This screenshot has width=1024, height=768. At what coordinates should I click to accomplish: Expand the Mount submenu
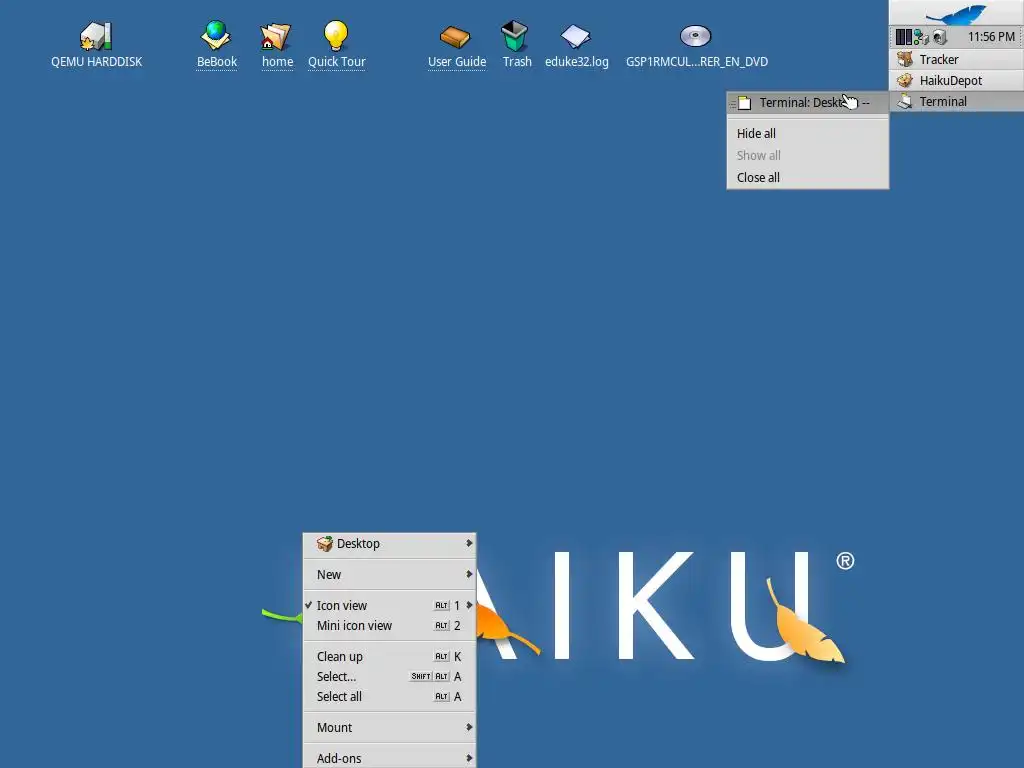pyautogui.click(x=389, y=728)
